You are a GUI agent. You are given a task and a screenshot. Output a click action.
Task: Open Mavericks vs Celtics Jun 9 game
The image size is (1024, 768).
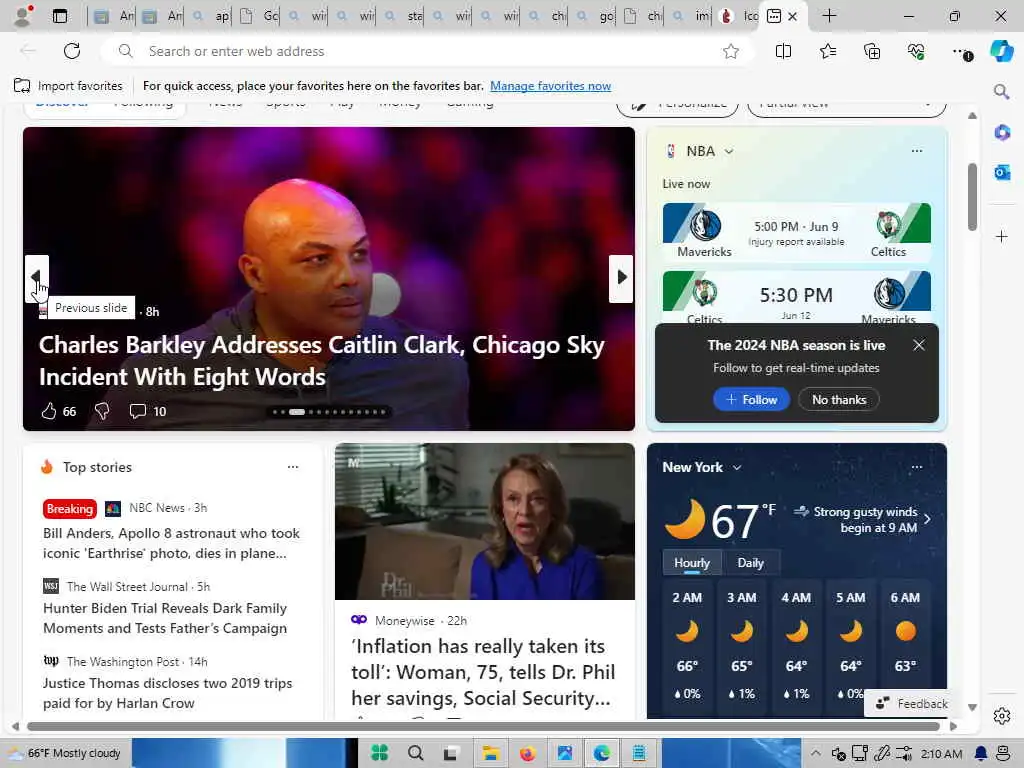click(796, 232)
